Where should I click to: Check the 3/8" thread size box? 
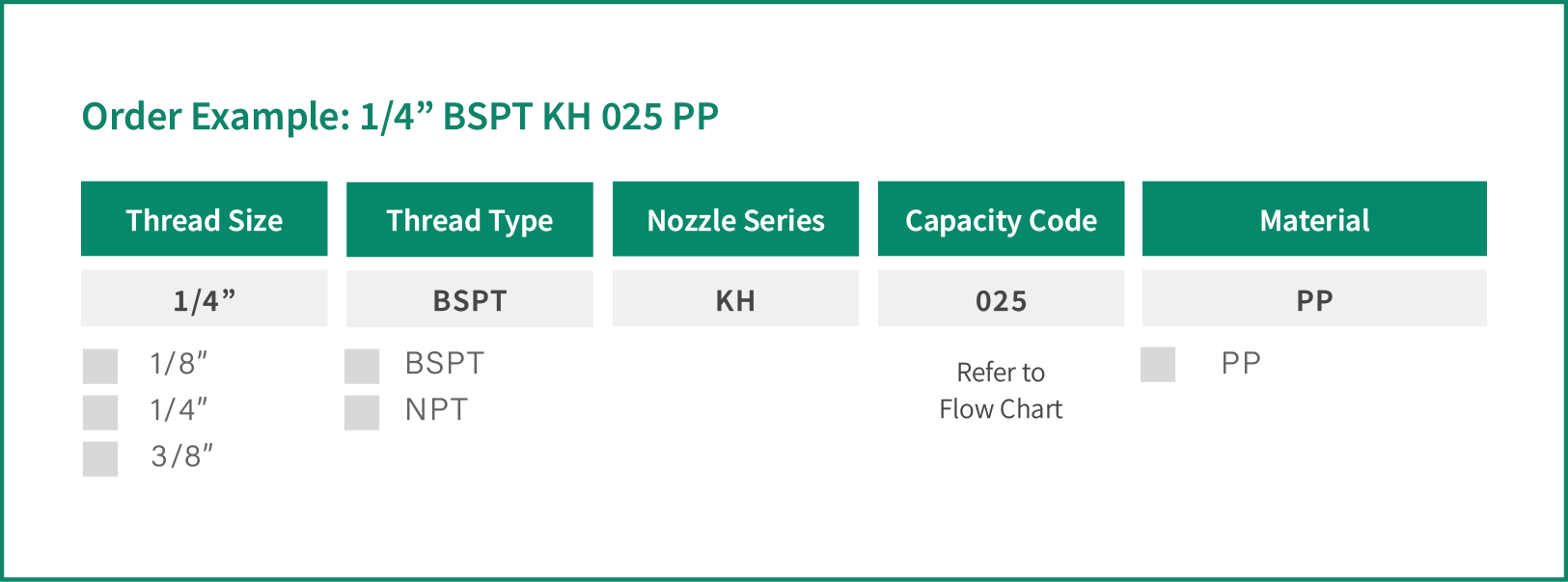tap(100, 459)
